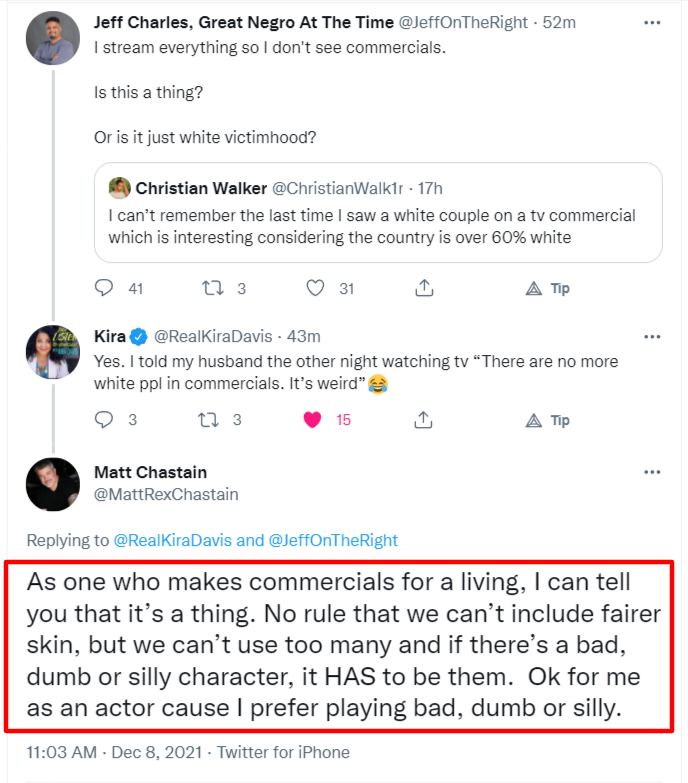Viewport: 688px width, 783px height.
Task: Click the Twitter for iPhone source link
Action: point(283,752)
